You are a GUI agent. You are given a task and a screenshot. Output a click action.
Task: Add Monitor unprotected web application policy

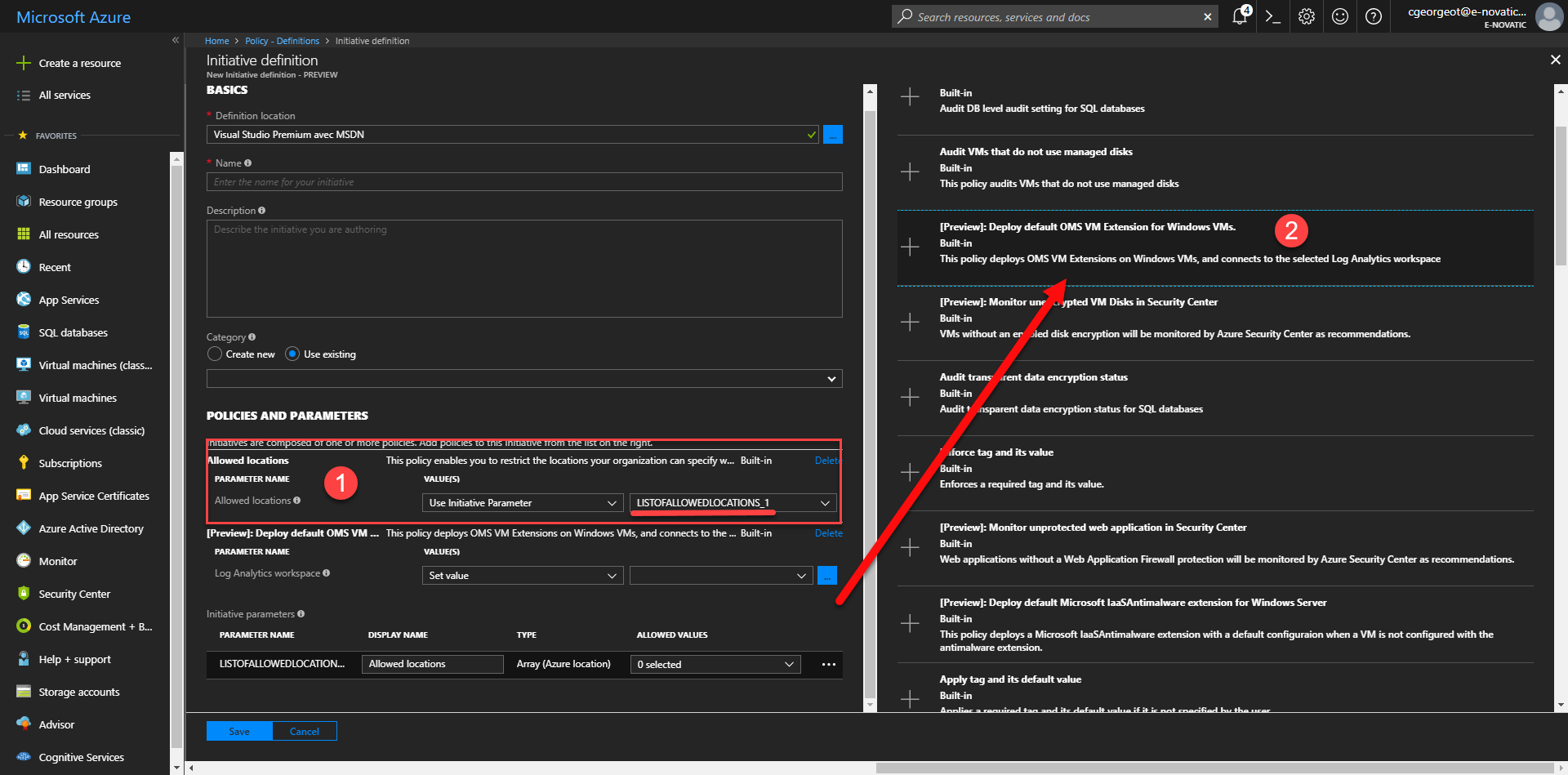click(910, 548)
